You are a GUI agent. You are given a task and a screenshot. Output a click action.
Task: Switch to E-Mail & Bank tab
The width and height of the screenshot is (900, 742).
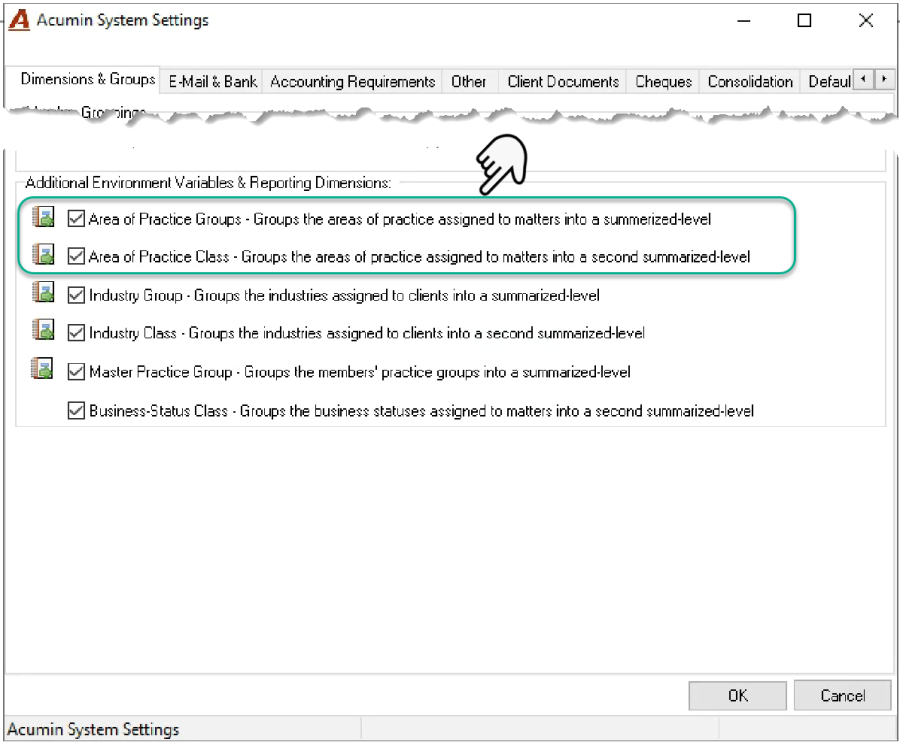[x=212, y=81]
